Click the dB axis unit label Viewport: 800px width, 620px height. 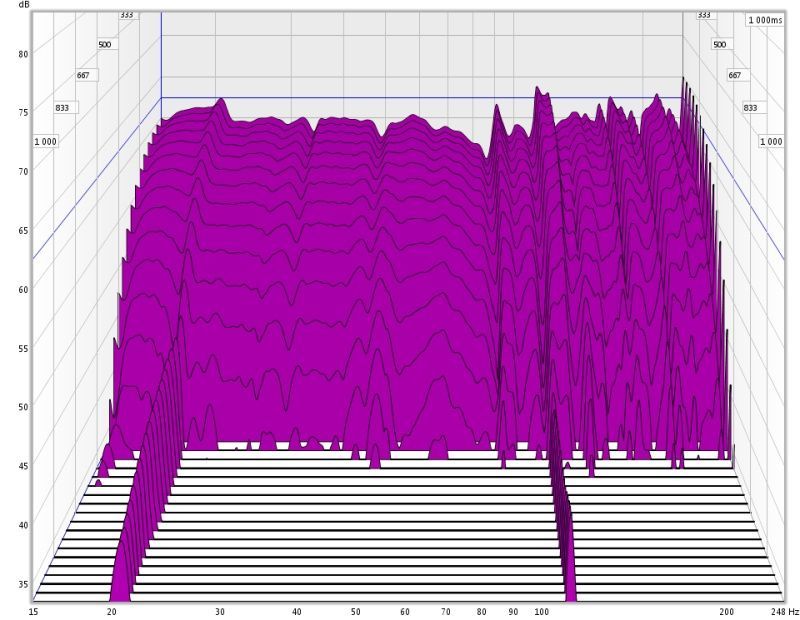(23, 5)
